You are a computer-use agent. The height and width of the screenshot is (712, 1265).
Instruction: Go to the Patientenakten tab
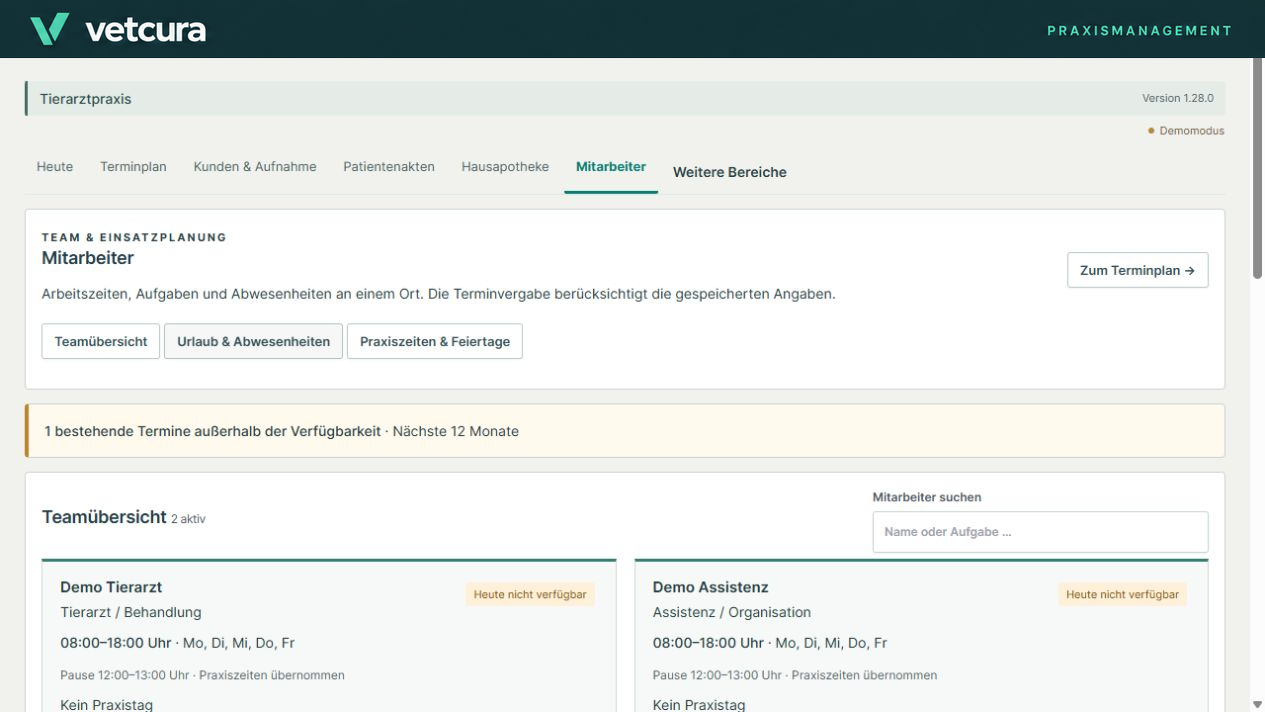point(389,167)
